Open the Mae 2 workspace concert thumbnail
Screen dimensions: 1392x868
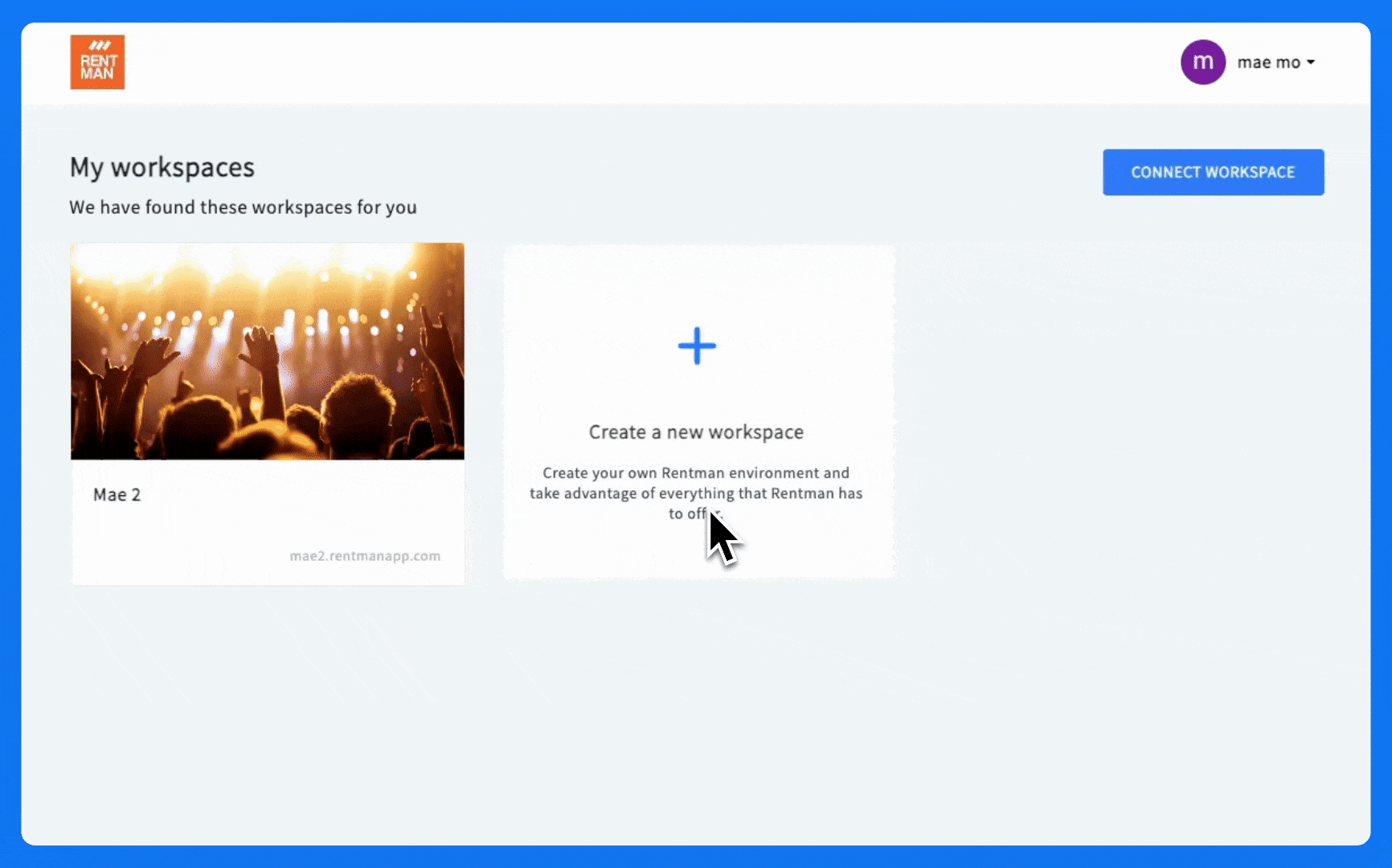(268, 351)
